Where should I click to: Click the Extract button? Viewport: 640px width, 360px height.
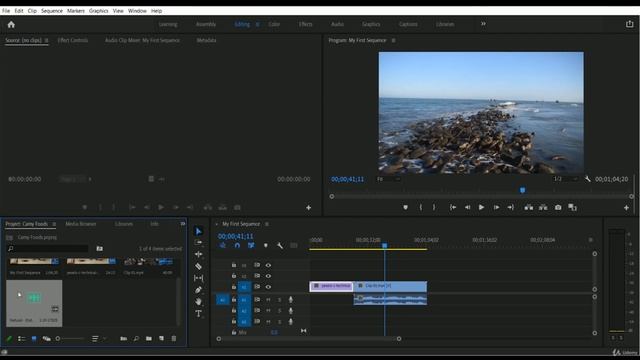click(543, 207)
